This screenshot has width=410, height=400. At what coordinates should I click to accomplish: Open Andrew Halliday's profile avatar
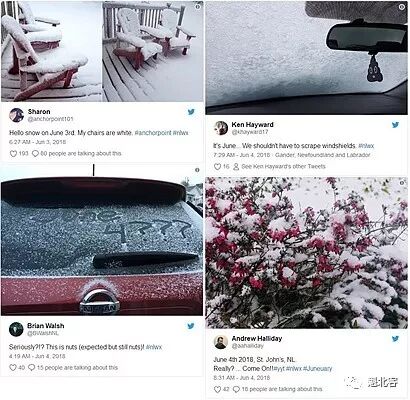coord(221,342)
